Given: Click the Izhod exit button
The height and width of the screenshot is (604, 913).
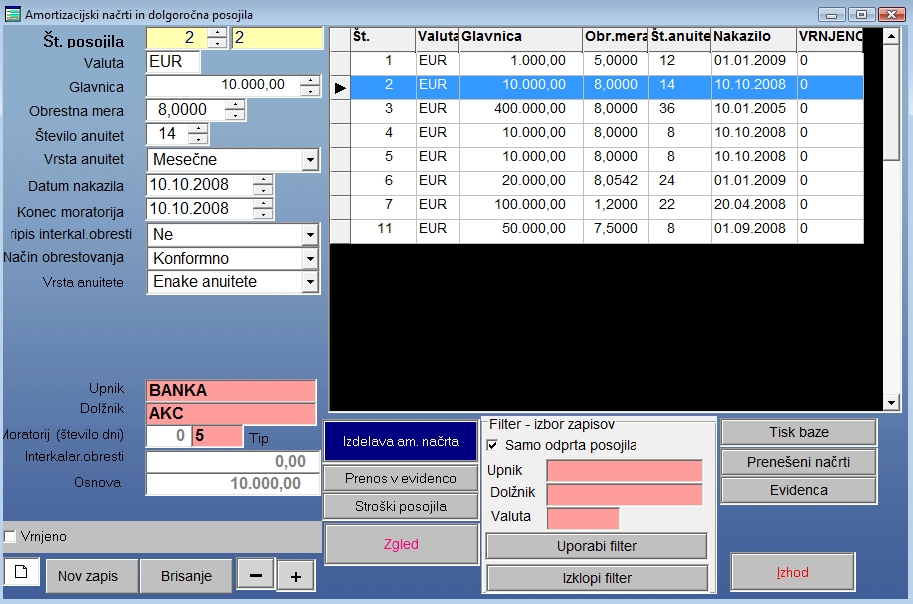Looking at the screenshot, I should coord(793,573).
